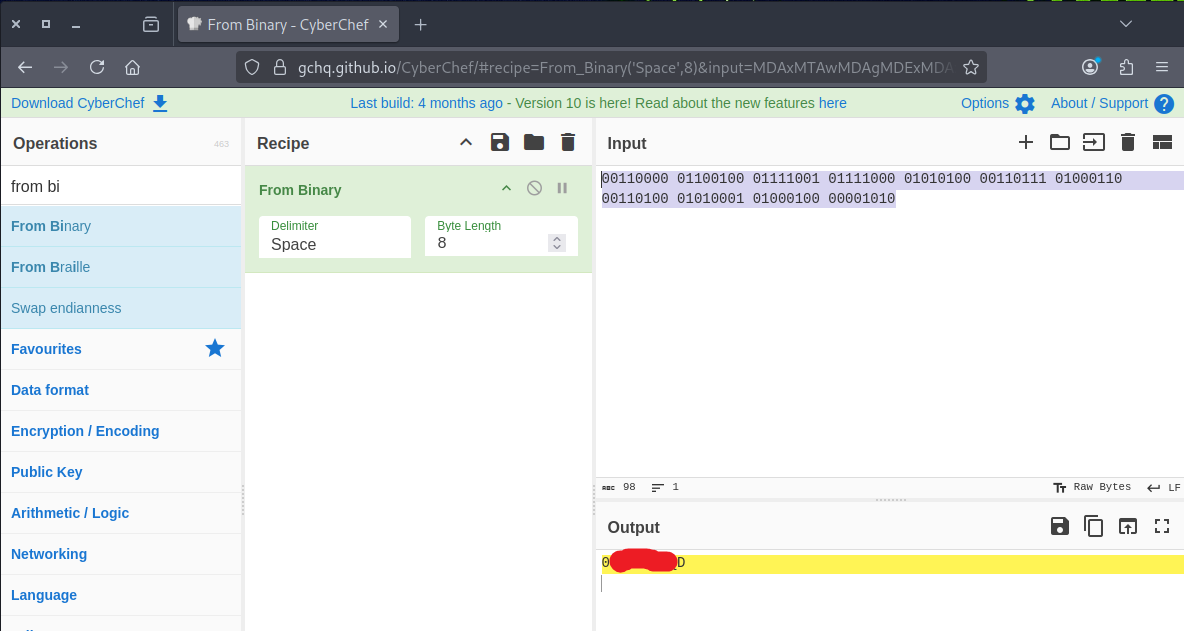Viewport: 1184px width, 631px height.
Task: Set a breakpoint on From Binary
Action: 562,189
